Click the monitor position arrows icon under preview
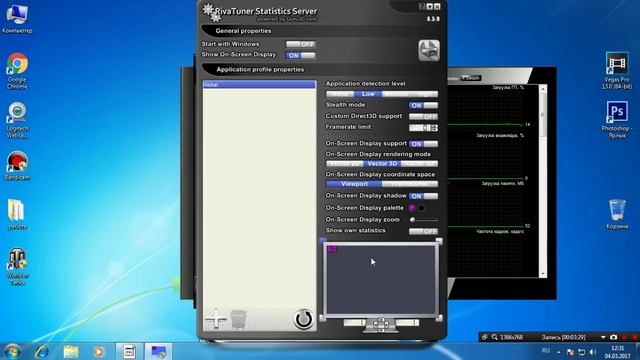 point(381,324)
